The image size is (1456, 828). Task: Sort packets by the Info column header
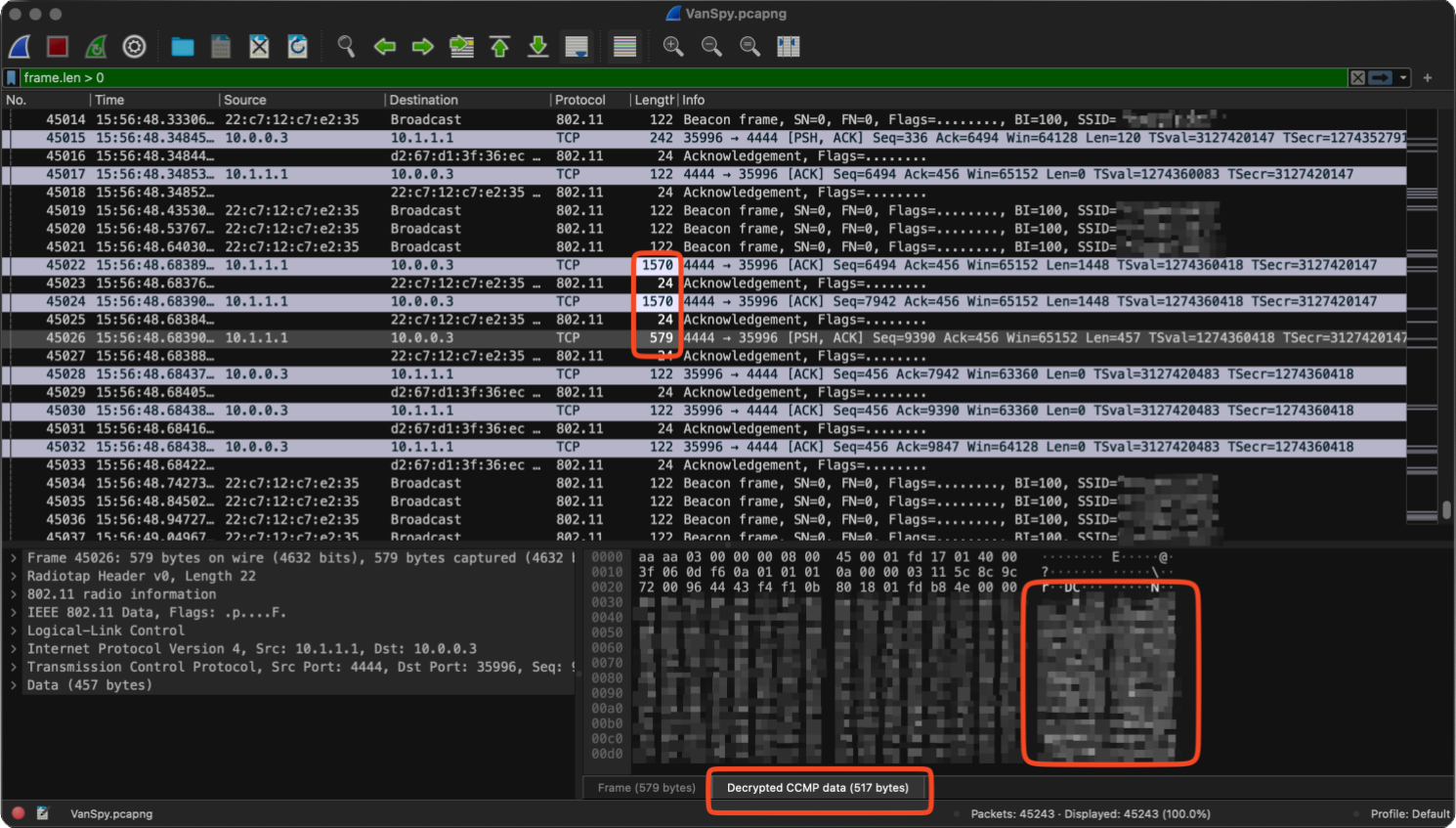point(1043,100)
